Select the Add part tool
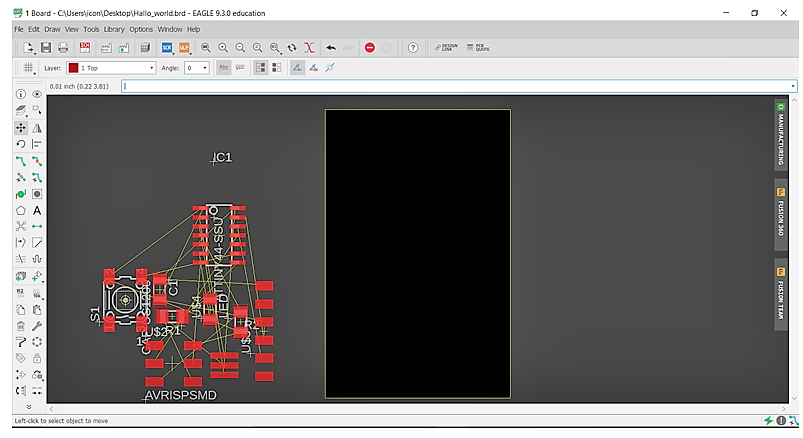The width and height of the screenshot is (803, 438). coord(37,277)
